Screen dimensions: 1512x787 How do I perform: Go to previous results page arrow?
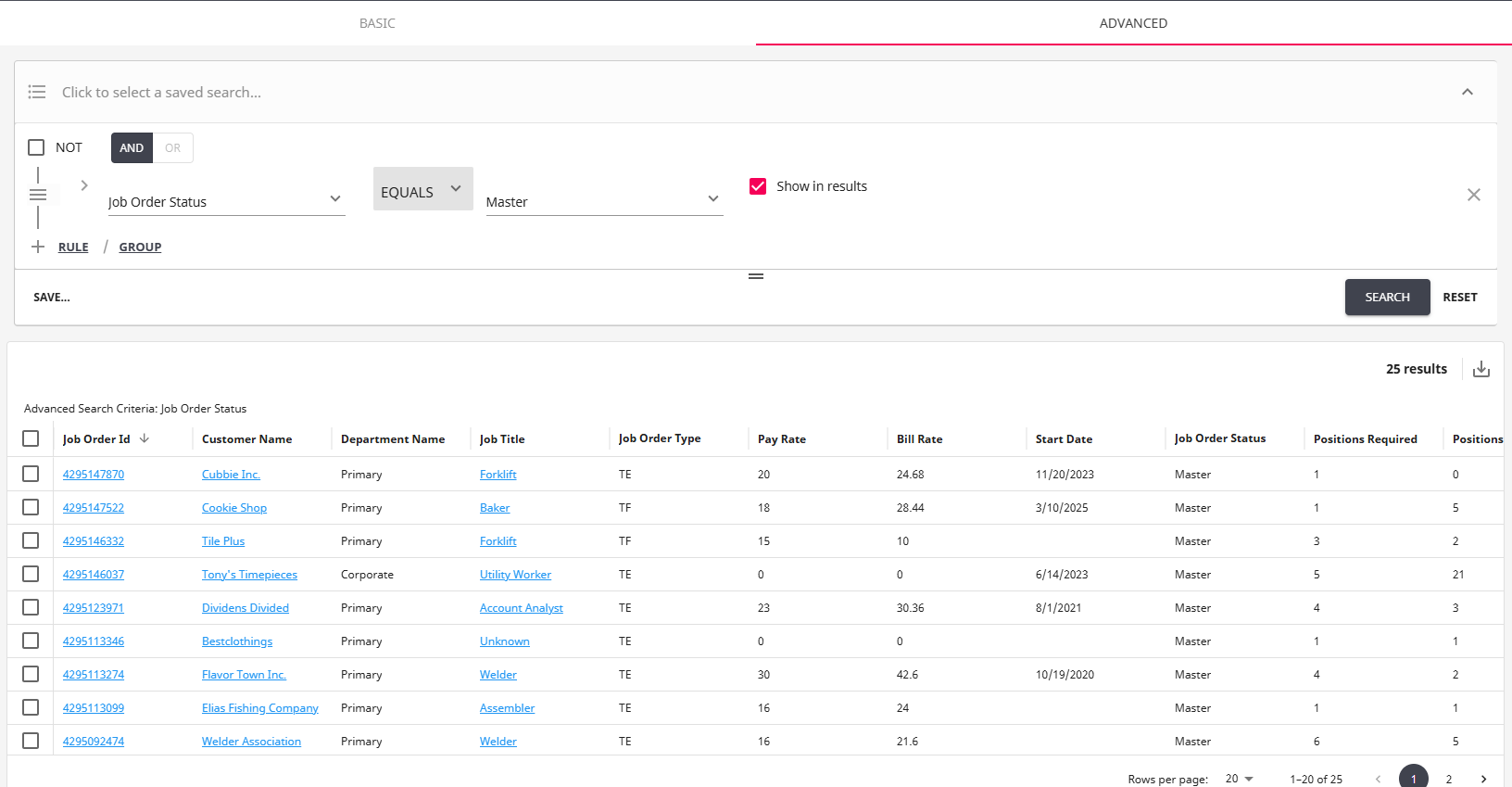point(1378,780)
